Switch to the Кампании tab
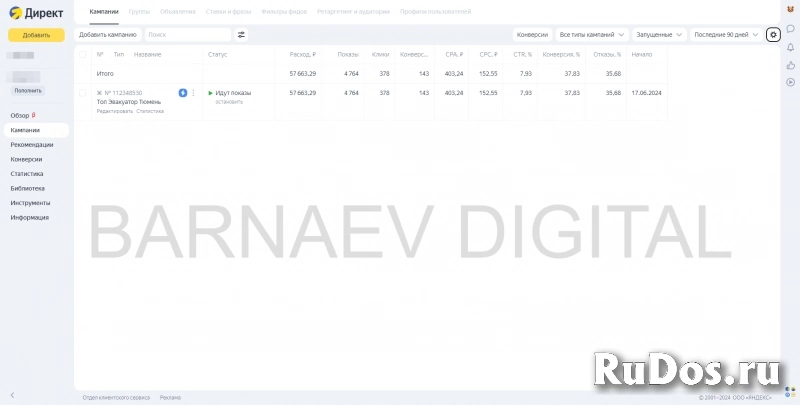This screenshot has height=405, width=800. pos(104,11)
